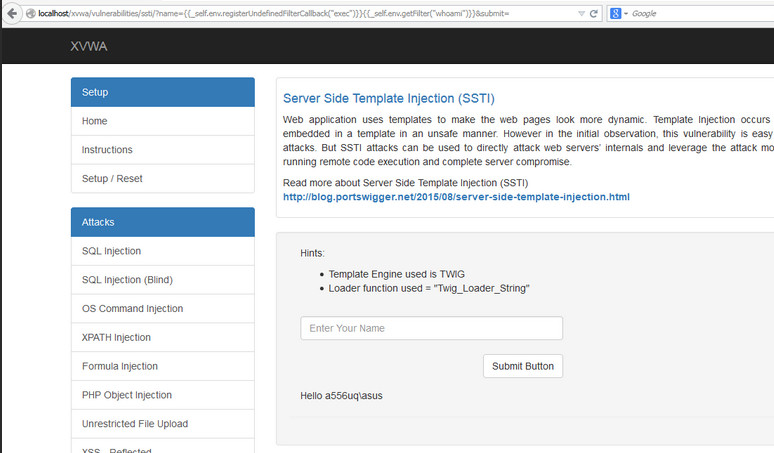Click the Submit Button
Screen dimensions: 774x453
click(x=523, y=366)
